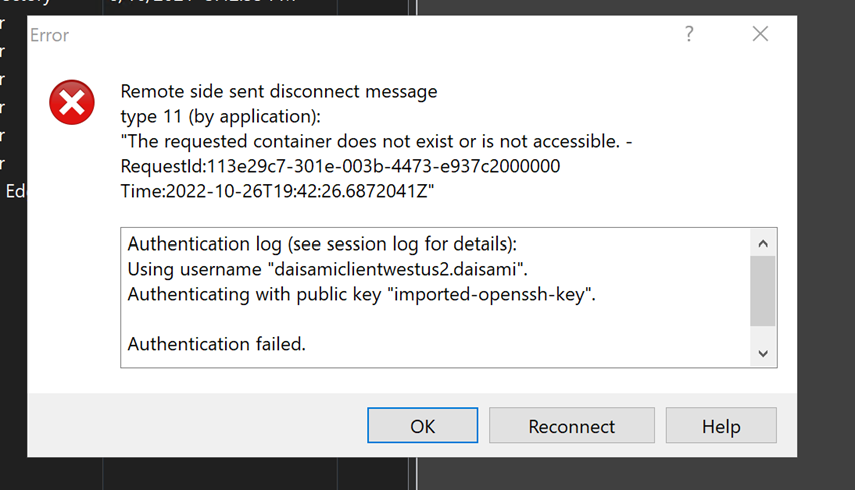Click the authentication log scrollbar thumb
This screenshot has height=490, width=855.
(762, 290)
